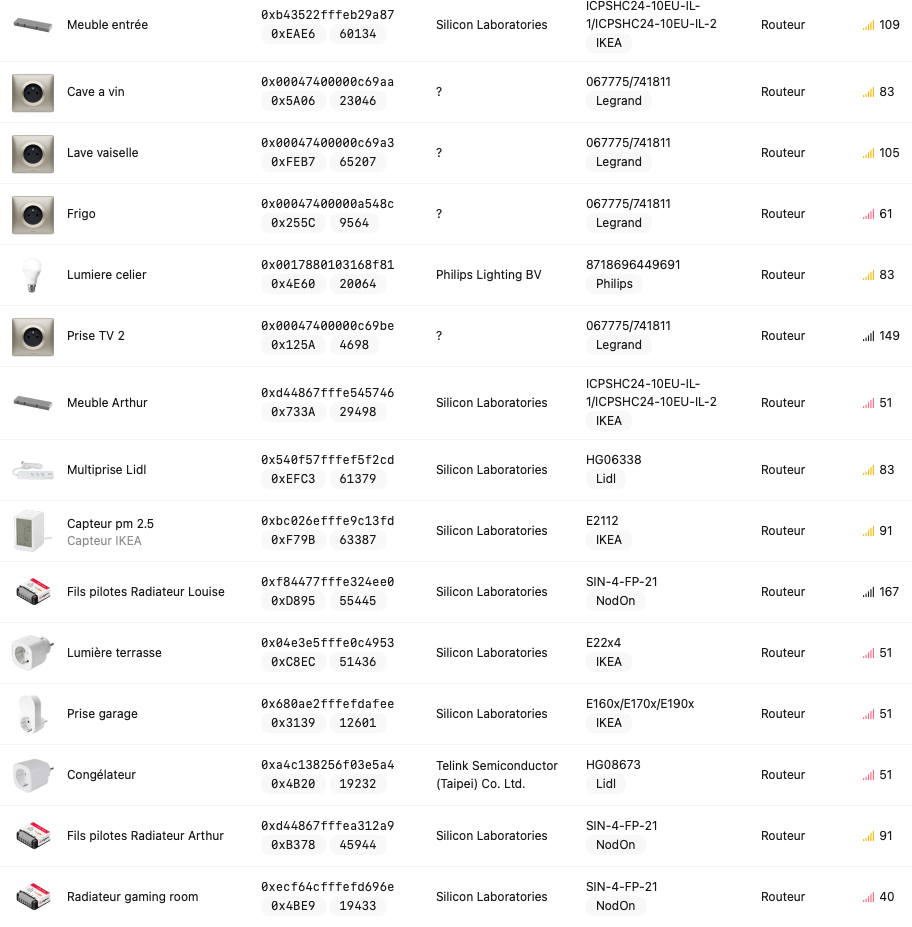Open the Meuble entrée device

107,25
